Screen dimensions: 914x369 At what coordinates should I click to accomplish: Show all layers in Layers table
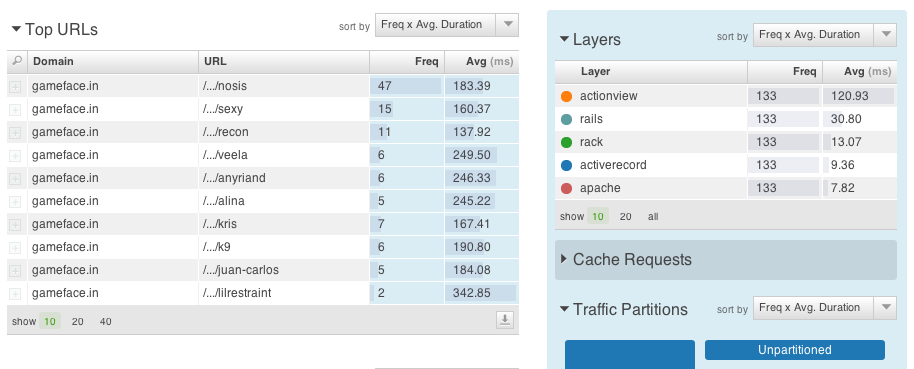653,216
